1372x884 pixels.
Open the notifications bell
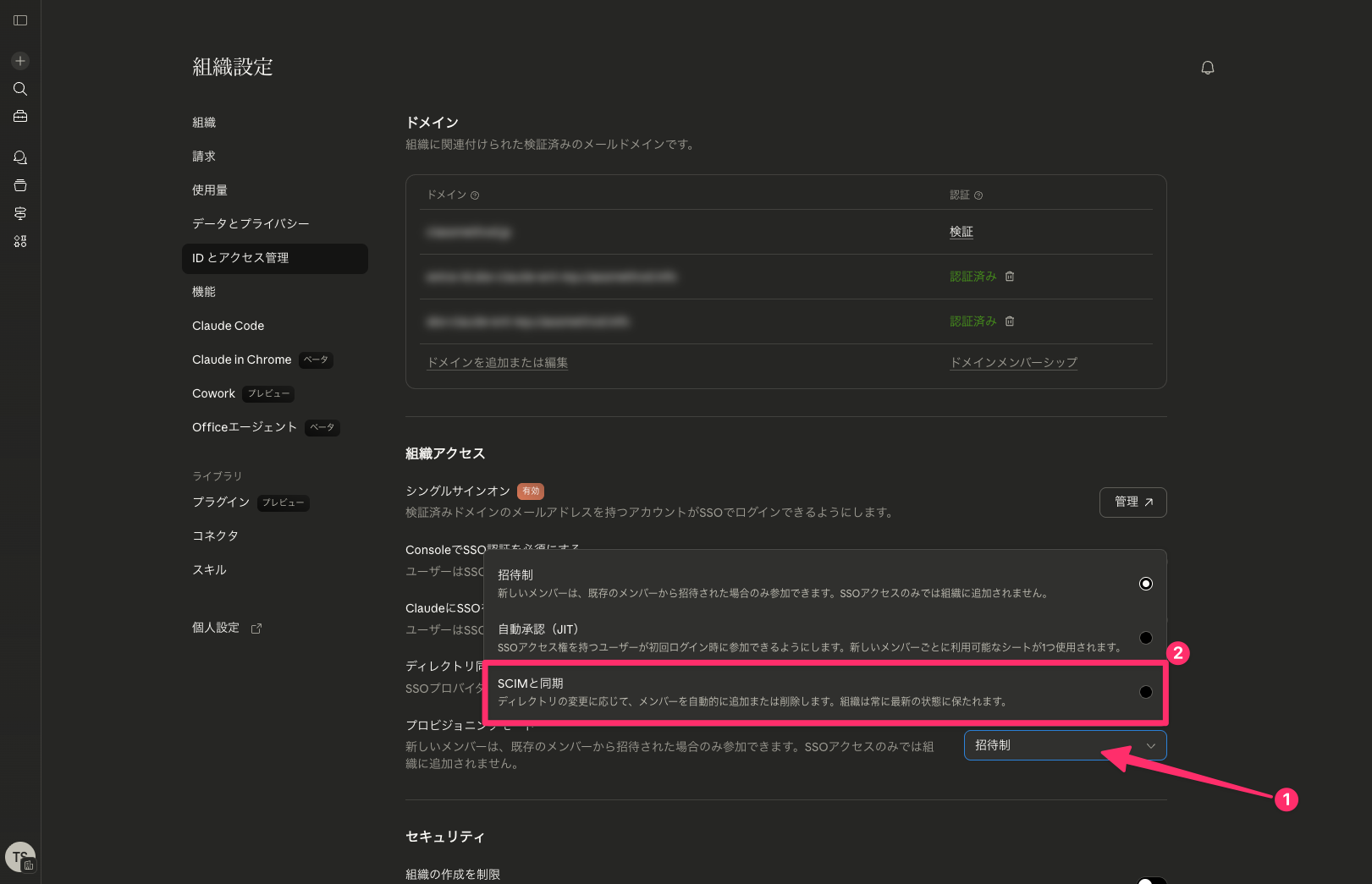(x=1208, y=68)
